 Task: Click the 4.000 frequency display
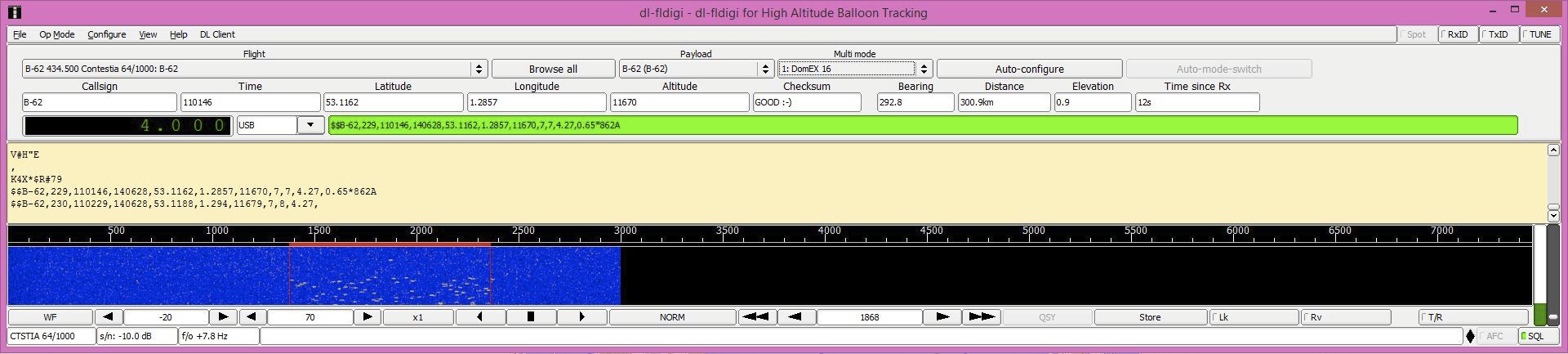click(127, 125)
